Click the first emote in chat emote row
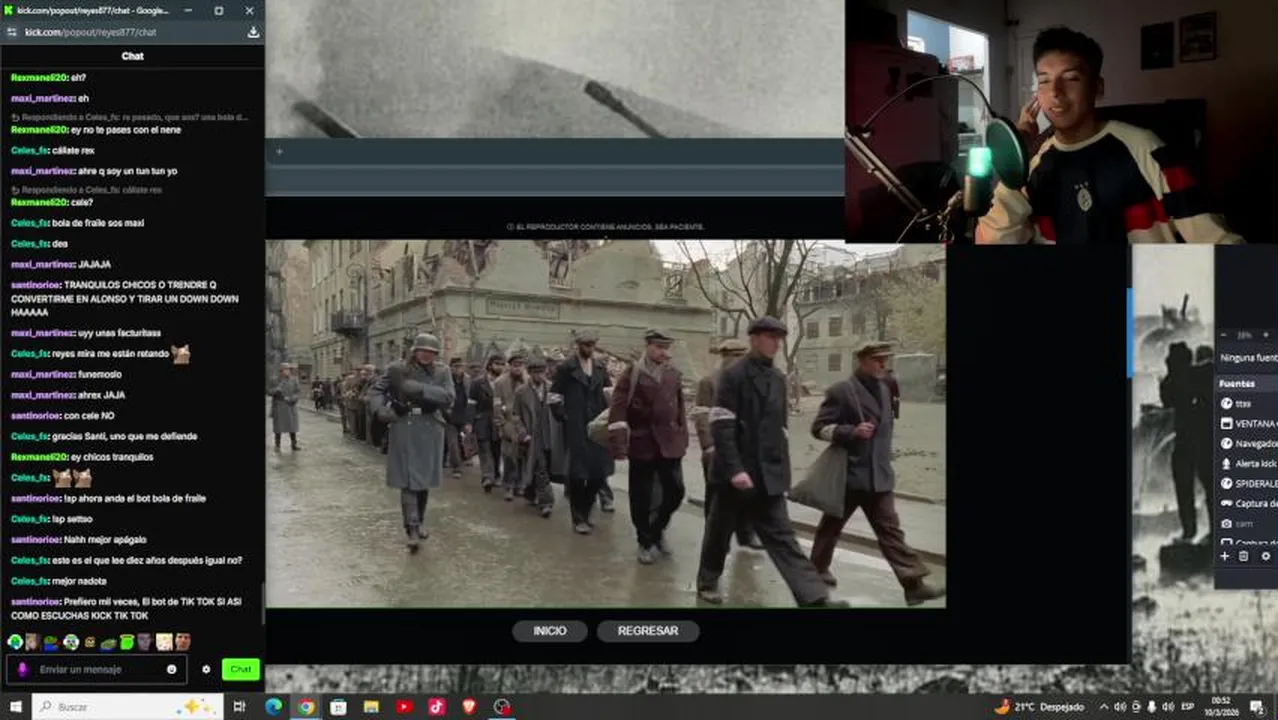This screenshot has height=720, width=1278. (x=15, y=642)
